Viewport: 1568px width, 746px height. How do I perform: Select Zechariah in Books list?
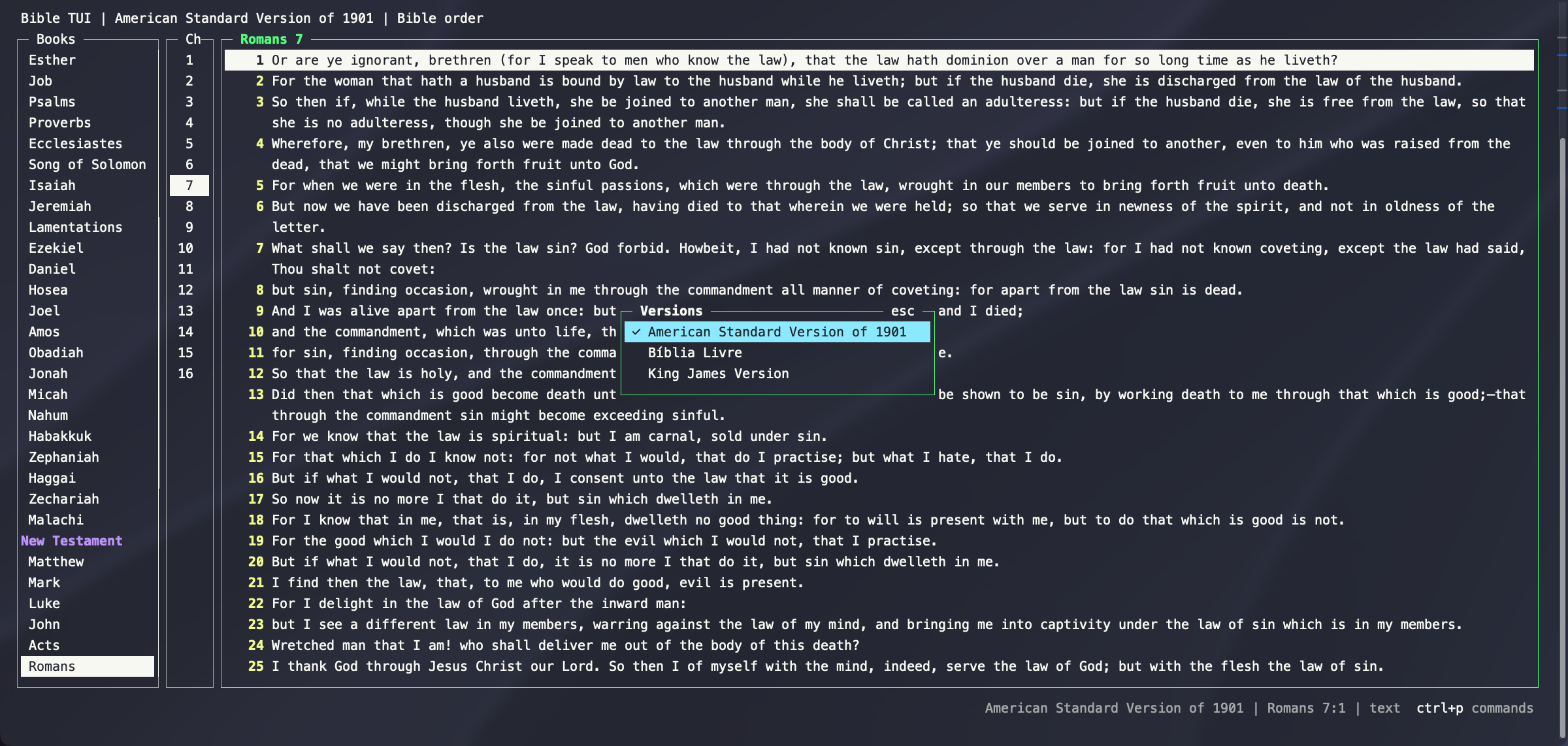pyautogui.click(x=88, y=499)
